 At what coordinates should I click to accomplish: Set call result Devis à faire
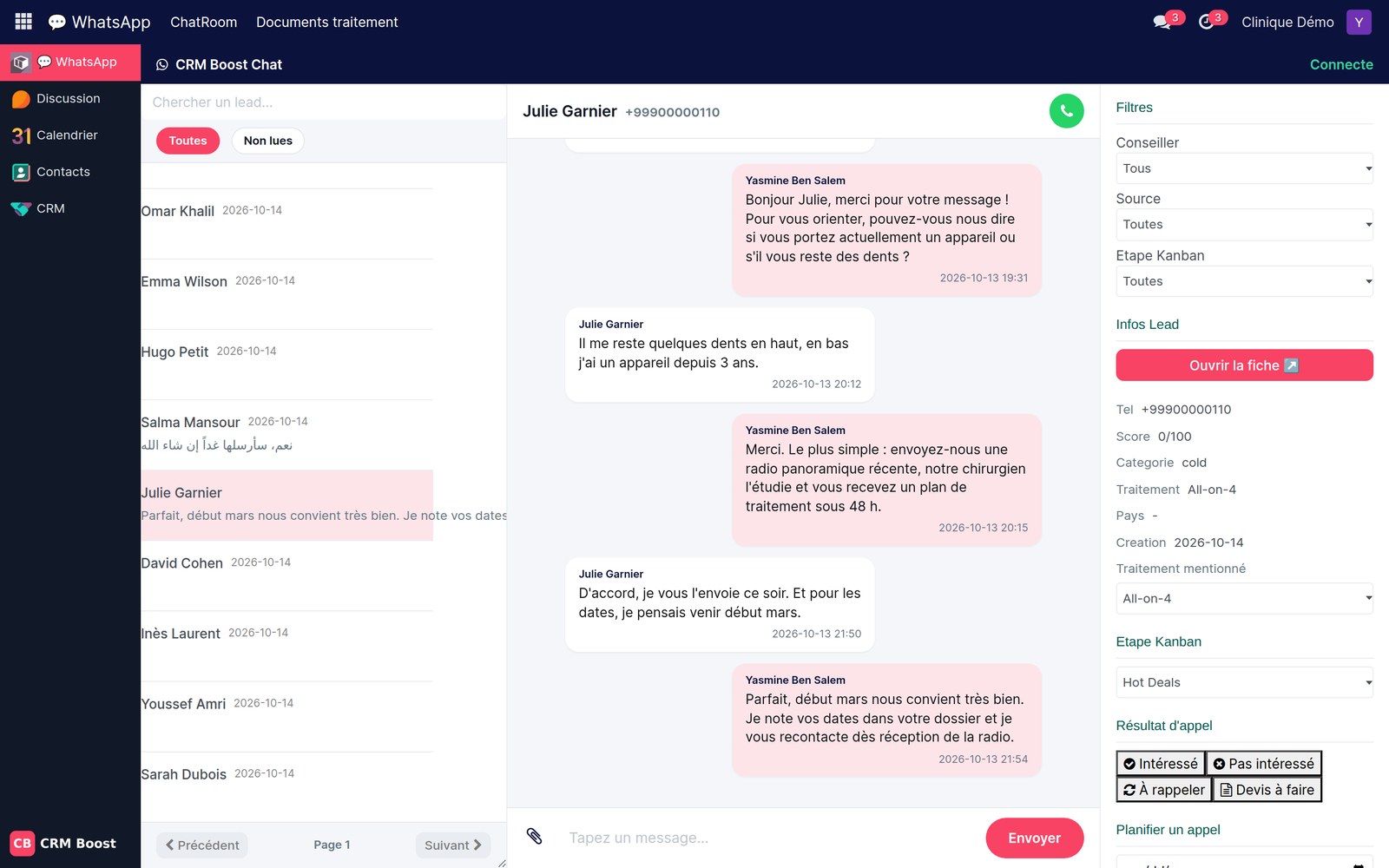click(1267, 790)
